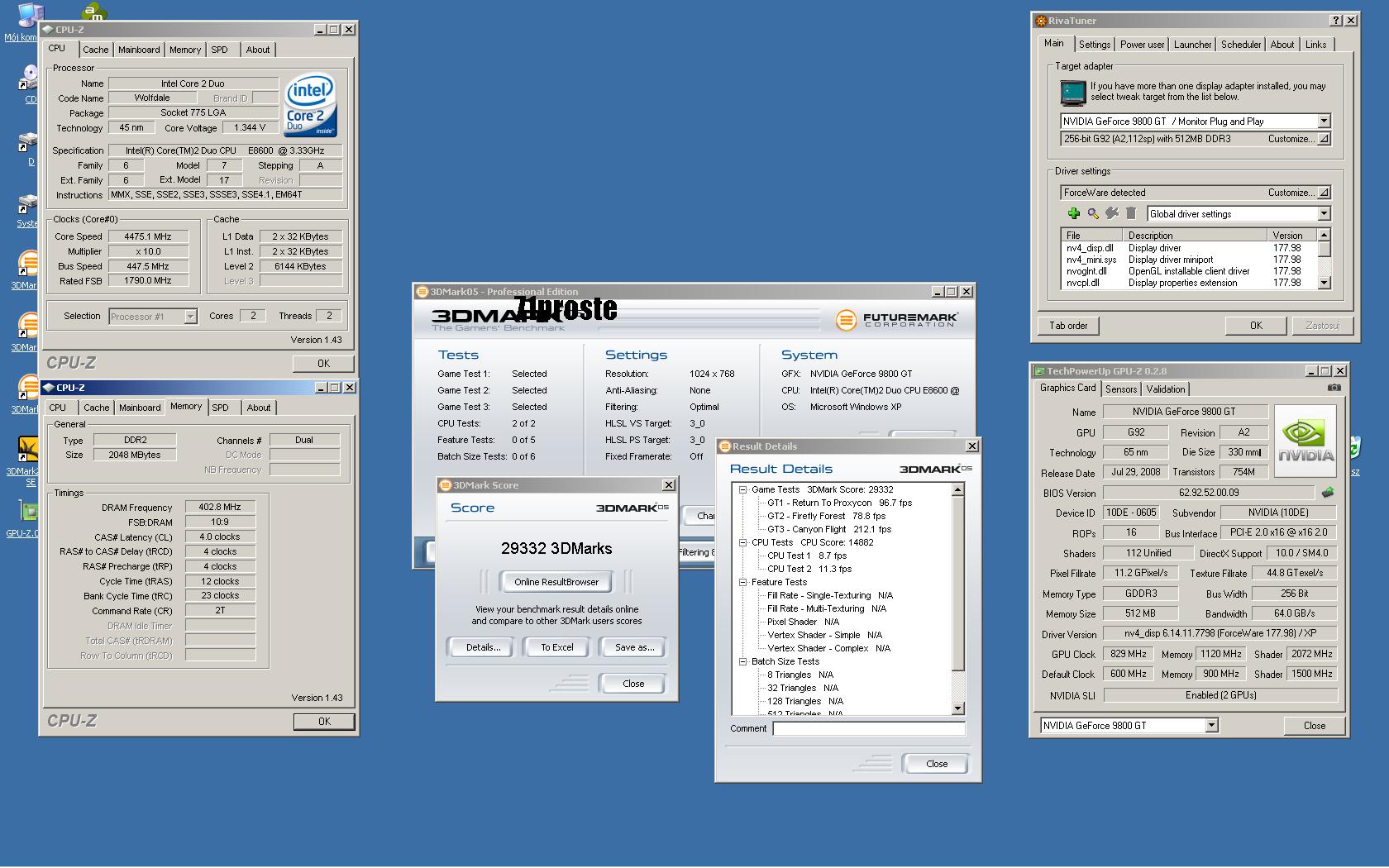Click the 3DMark Score dialog title bar icon
The width and height of the screenshot is (1389, 868).
pyautogui.click(x=446, y=485)
